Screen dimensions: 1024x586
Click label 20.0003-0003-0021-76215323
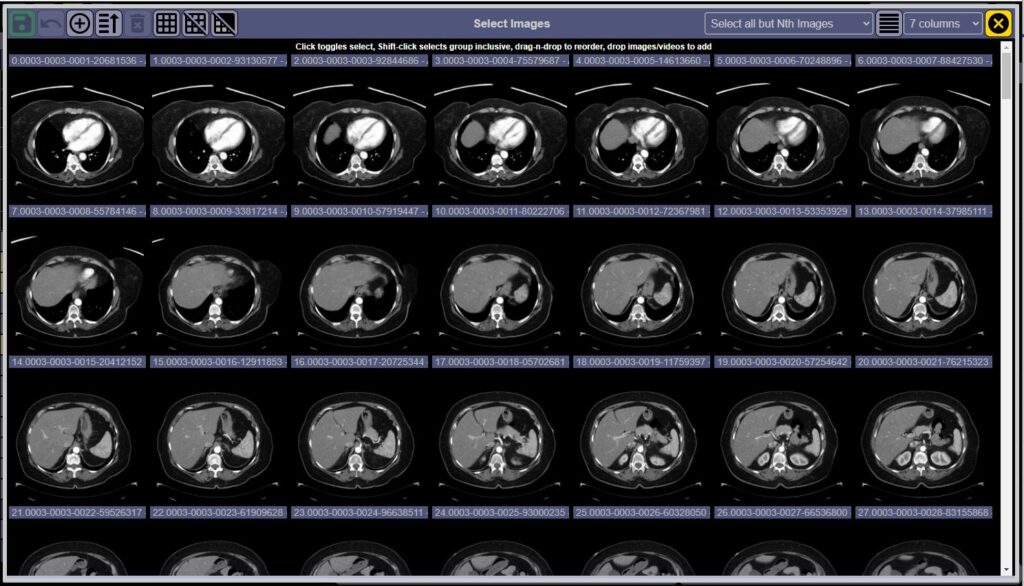923,362
